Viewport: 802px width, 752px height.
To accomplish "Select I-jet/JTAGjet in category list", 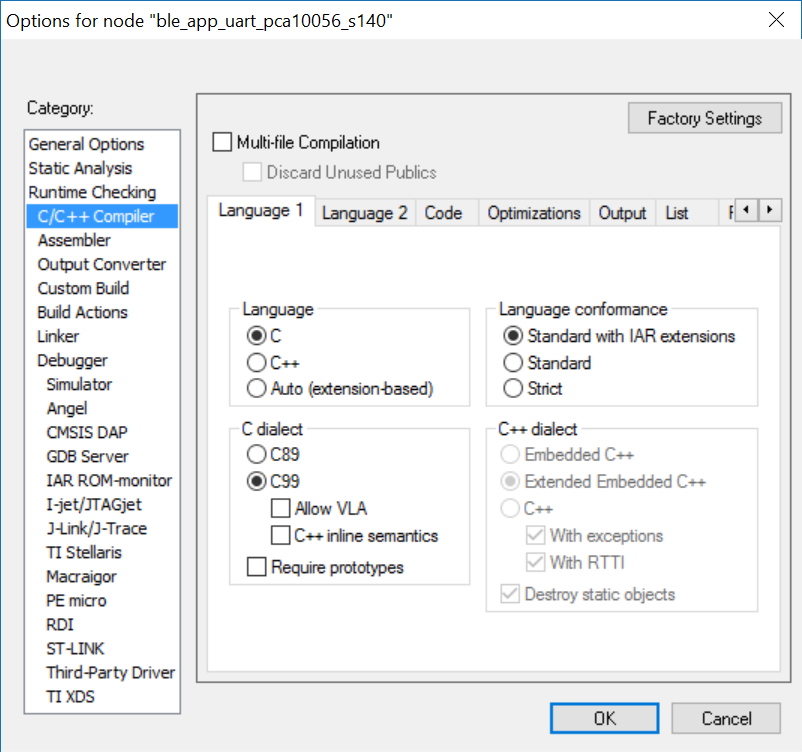I will click(102, 505).
